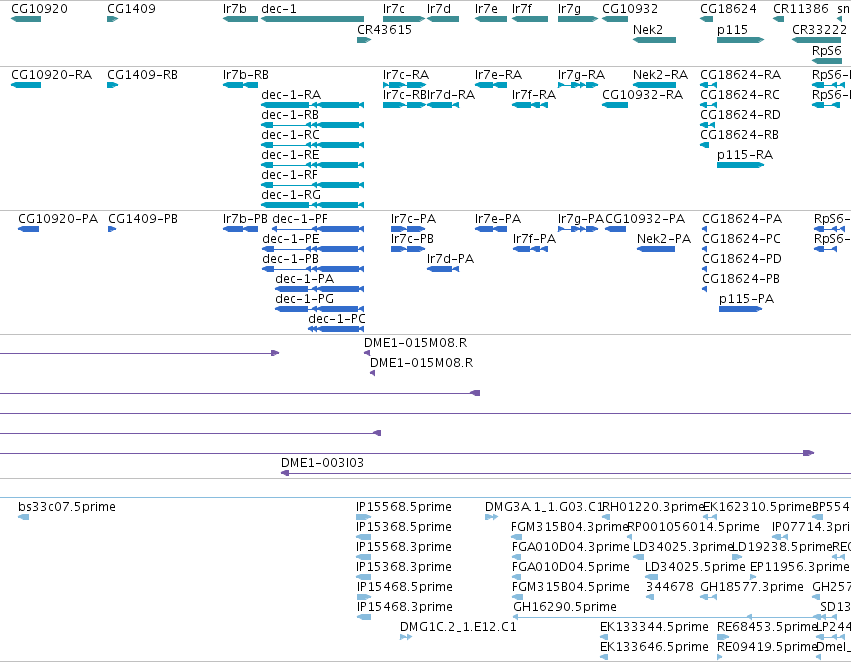
Task: Select the 'Nek2' gene label
Action: click(648, 30)
